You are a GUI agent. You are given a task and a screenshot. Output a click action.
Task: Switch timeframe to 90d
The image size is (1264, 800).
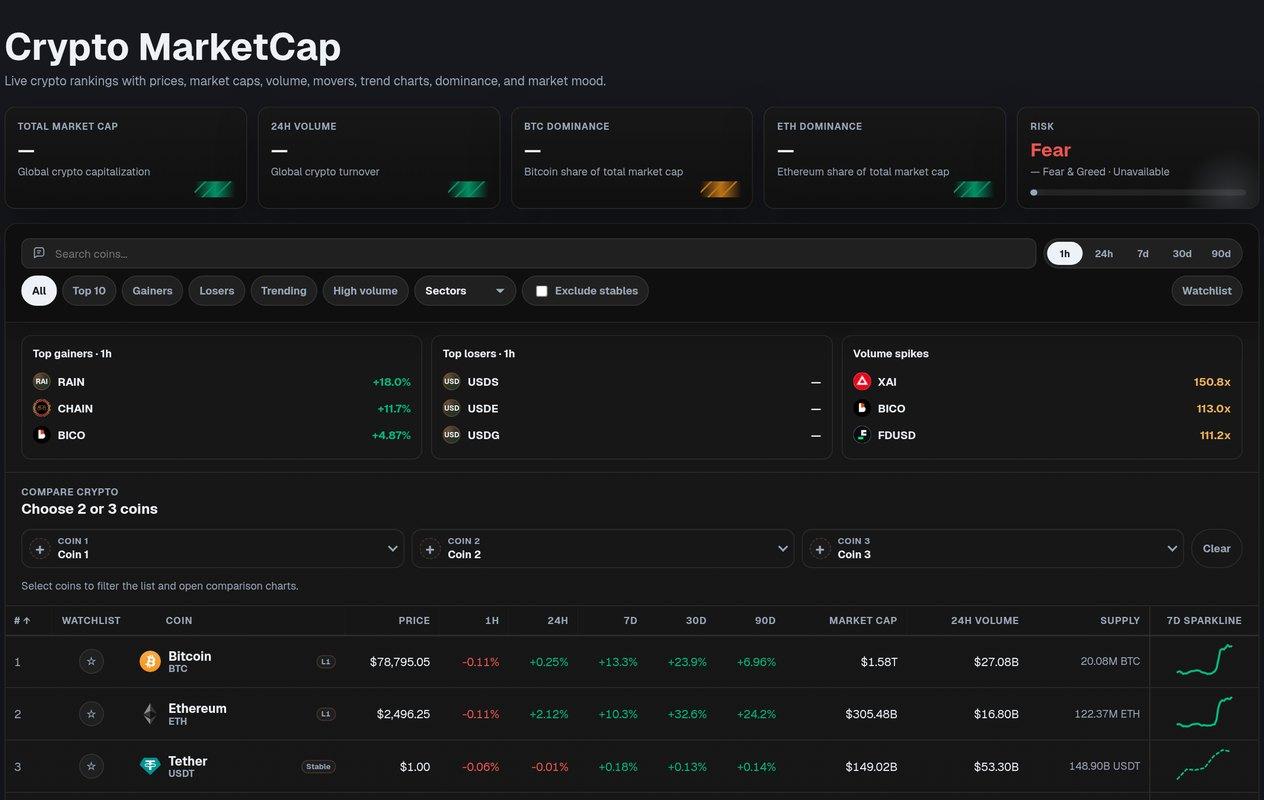1221,254
